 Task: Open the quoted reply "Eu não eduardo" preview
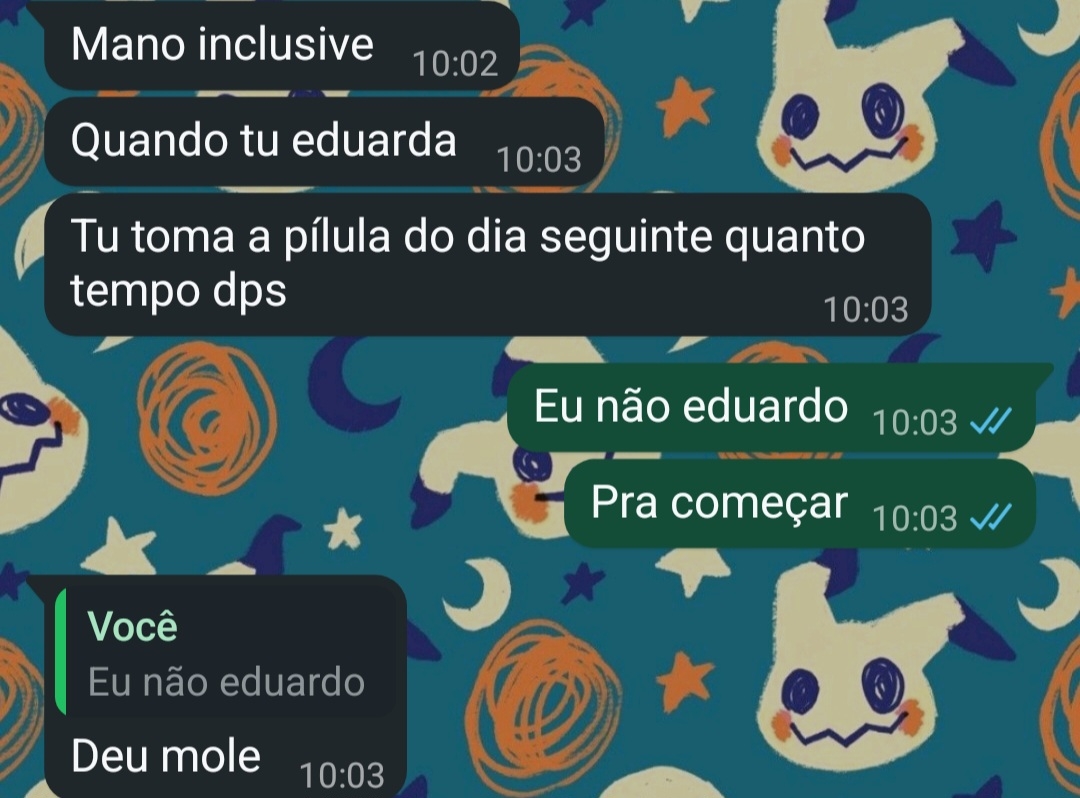point(226,651)
